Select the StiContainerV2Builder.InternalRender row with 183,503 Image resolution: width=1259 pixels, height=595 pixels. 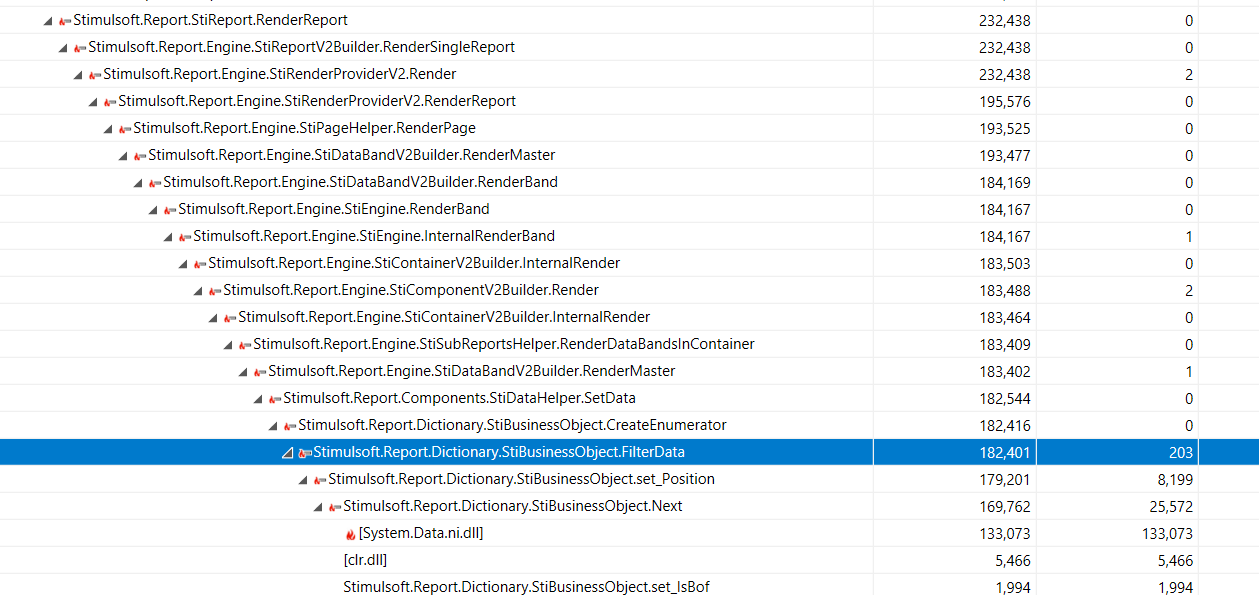pyautogui.click(x=629, y=264)
